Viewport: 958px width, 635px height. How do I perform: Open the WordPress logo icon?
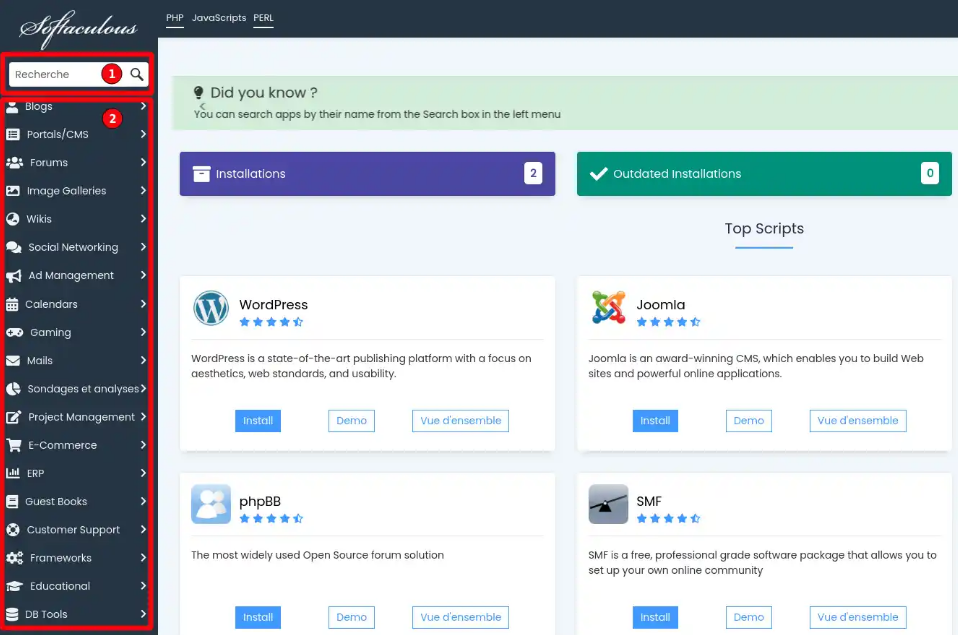coord(211,307)
